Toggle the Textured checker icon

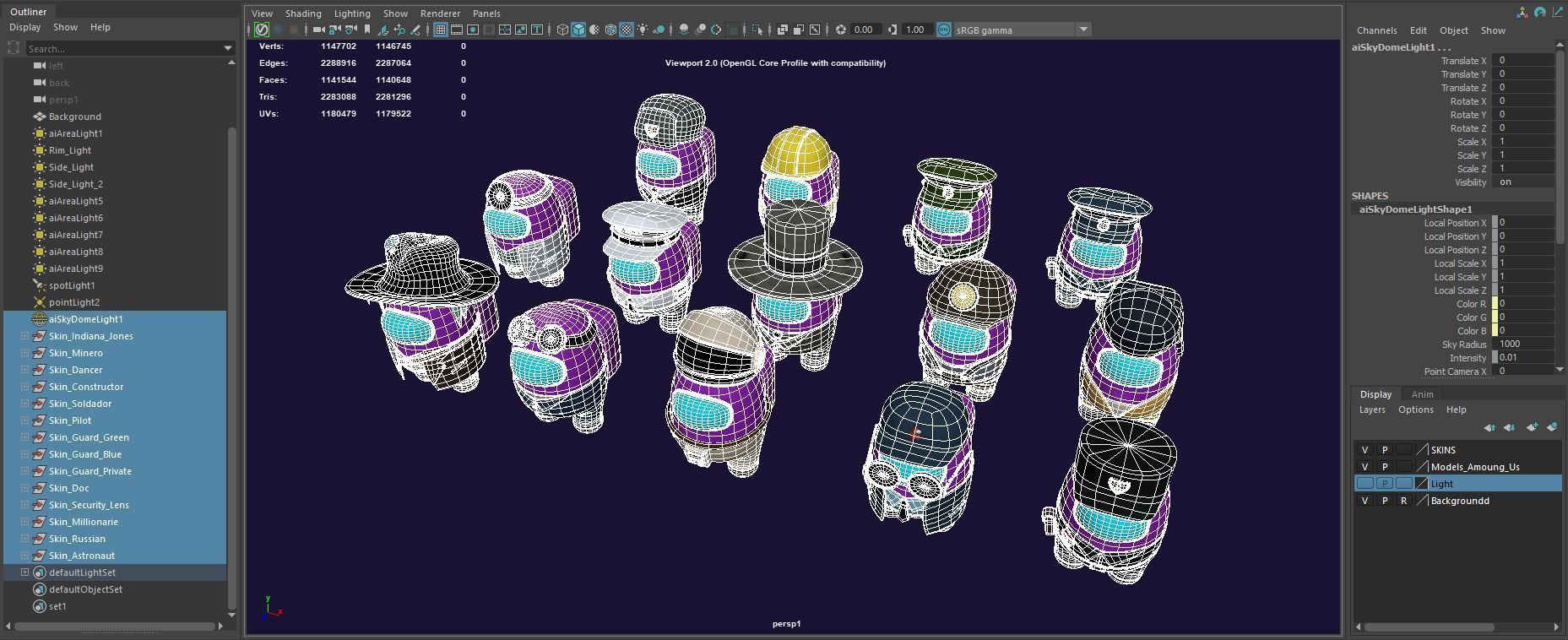(x=627, y=30)
